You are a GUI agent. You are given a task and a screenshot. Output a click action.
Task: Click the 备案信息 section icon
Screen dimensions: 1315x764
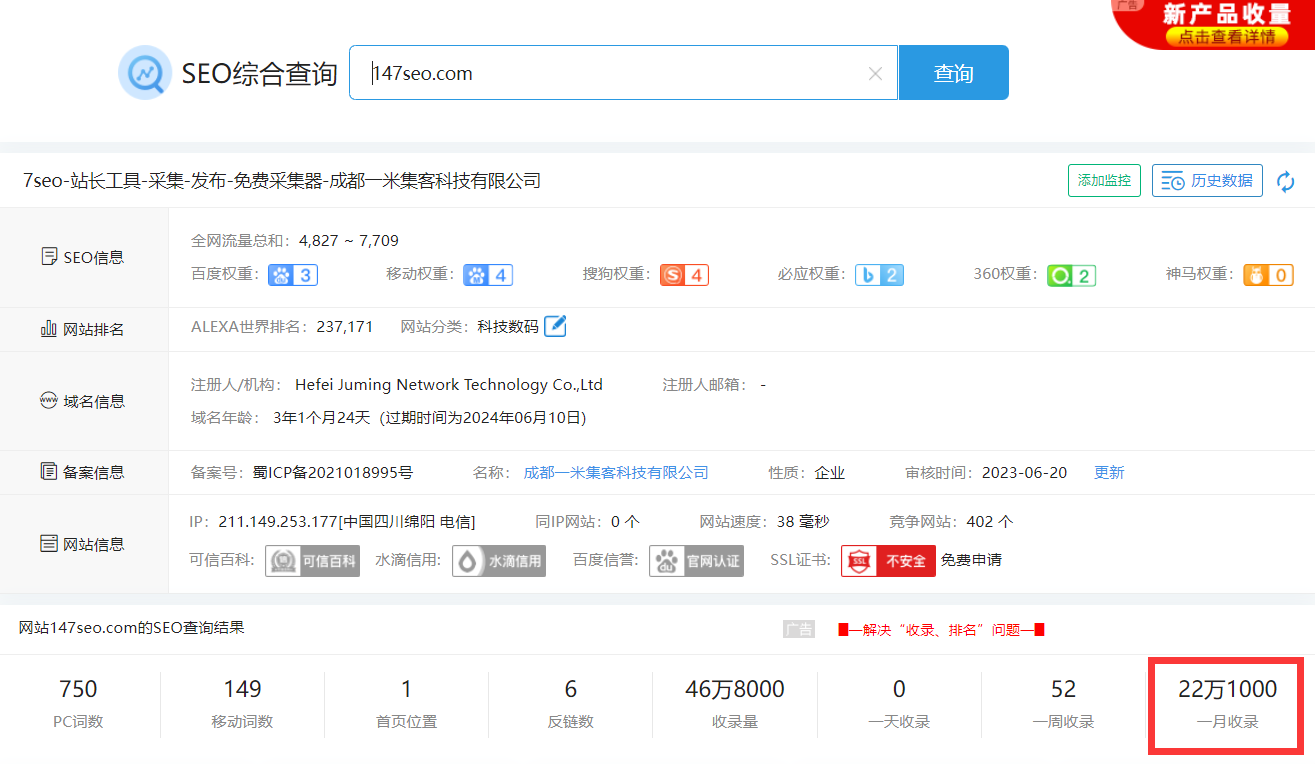coord(48,471)
